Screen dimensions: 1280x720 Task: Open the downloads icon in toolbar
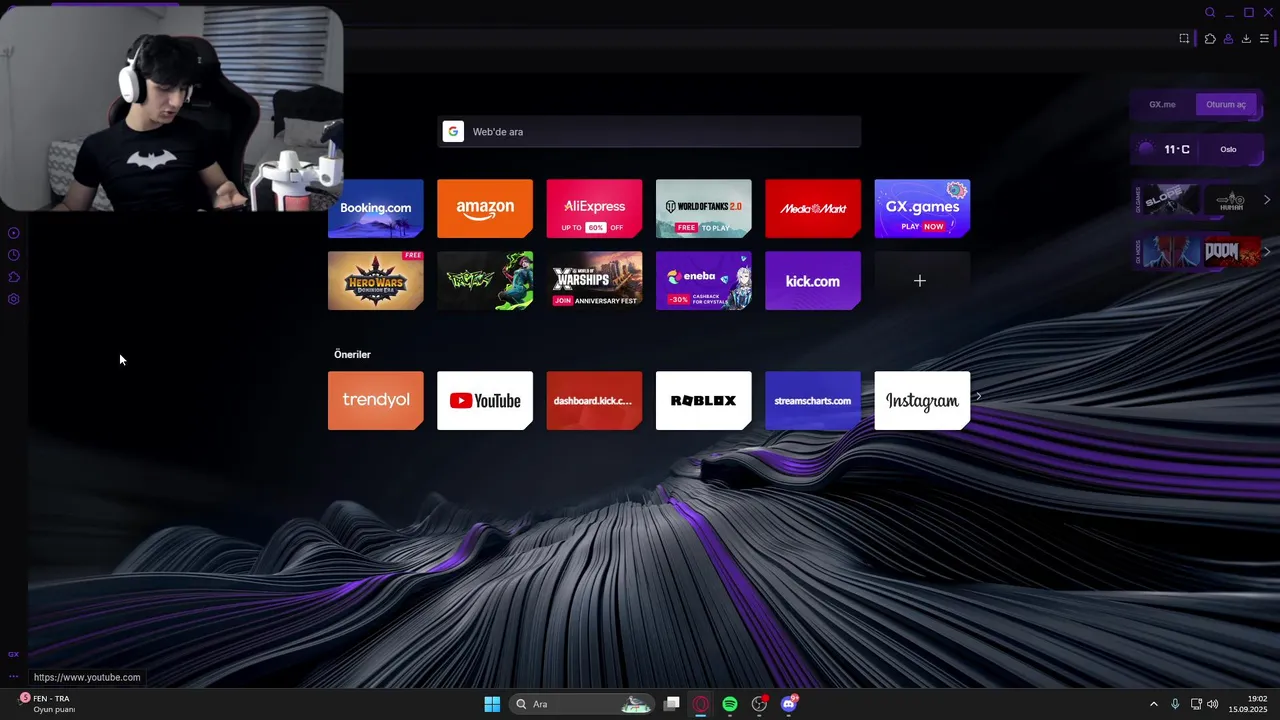coord(1246,38)
